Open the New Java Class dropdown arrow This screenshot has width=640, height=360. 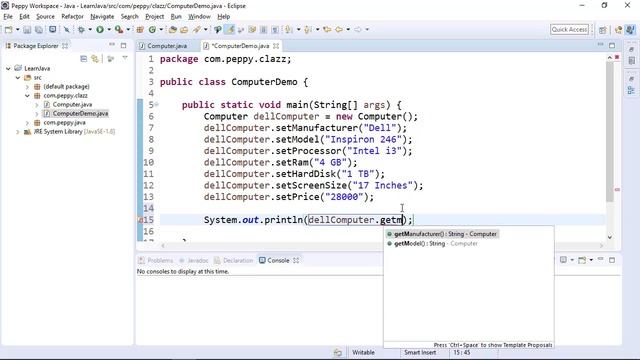coord(161,30)
